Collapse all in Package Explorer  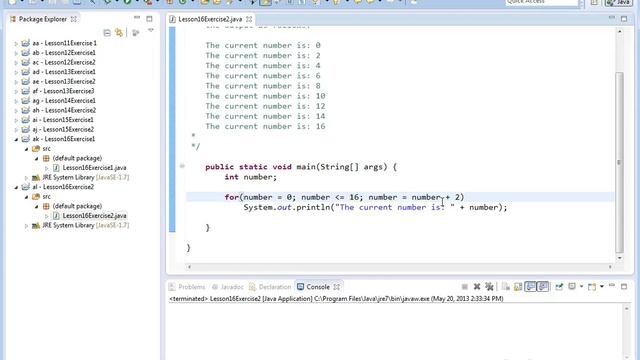(107, 33)
